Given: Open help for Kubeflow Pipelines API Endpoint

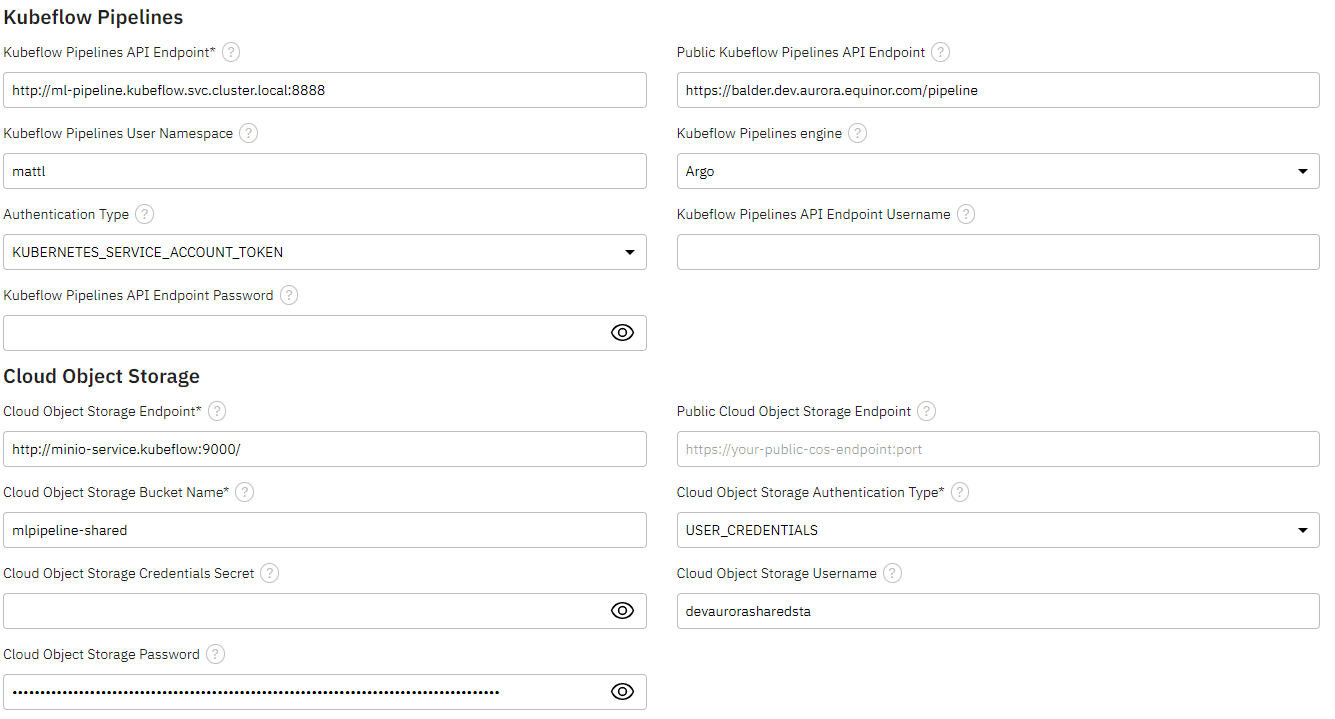Looking at the screenshot, I should tap(230, 52).
